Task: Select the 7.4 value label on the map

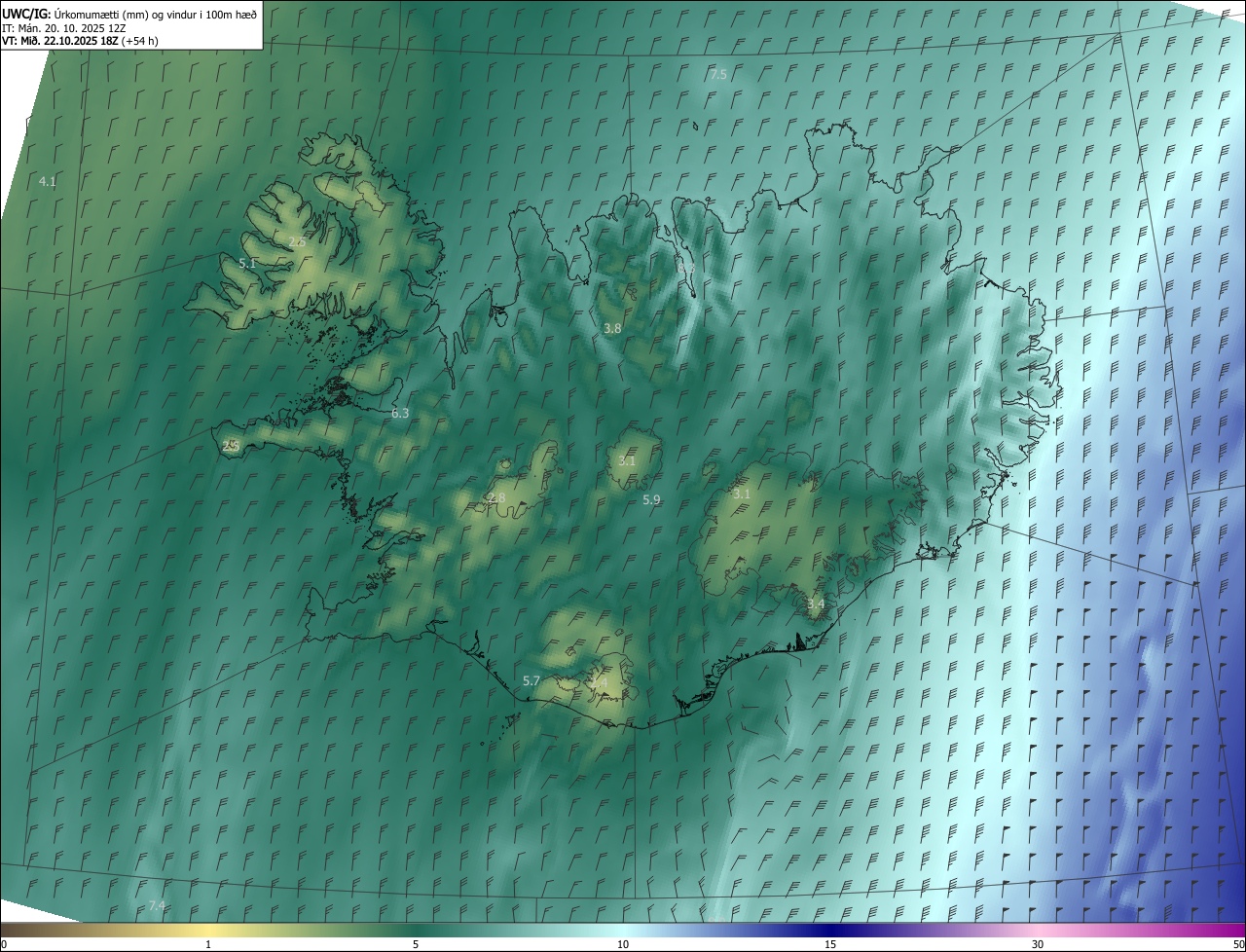Action: pyautogui.click(x=157, y=906)
